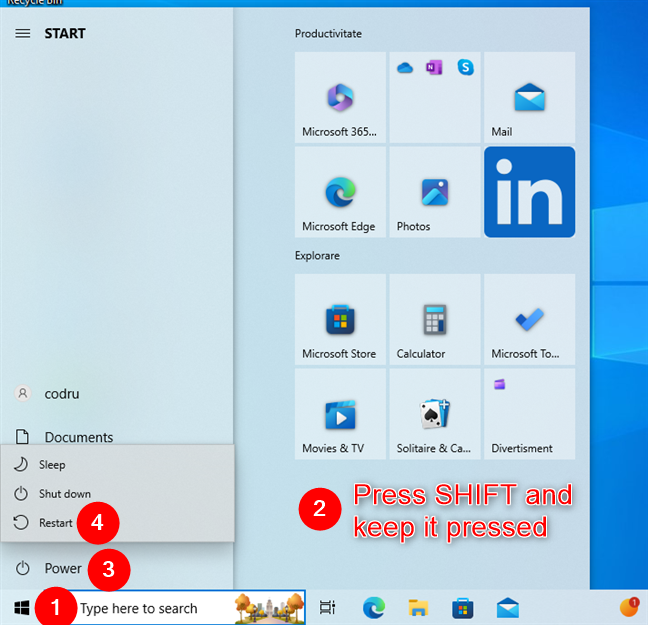This screenshot has width=648, height=625.
Task: Open the LinkedIn tile
Action: point(529,192)
